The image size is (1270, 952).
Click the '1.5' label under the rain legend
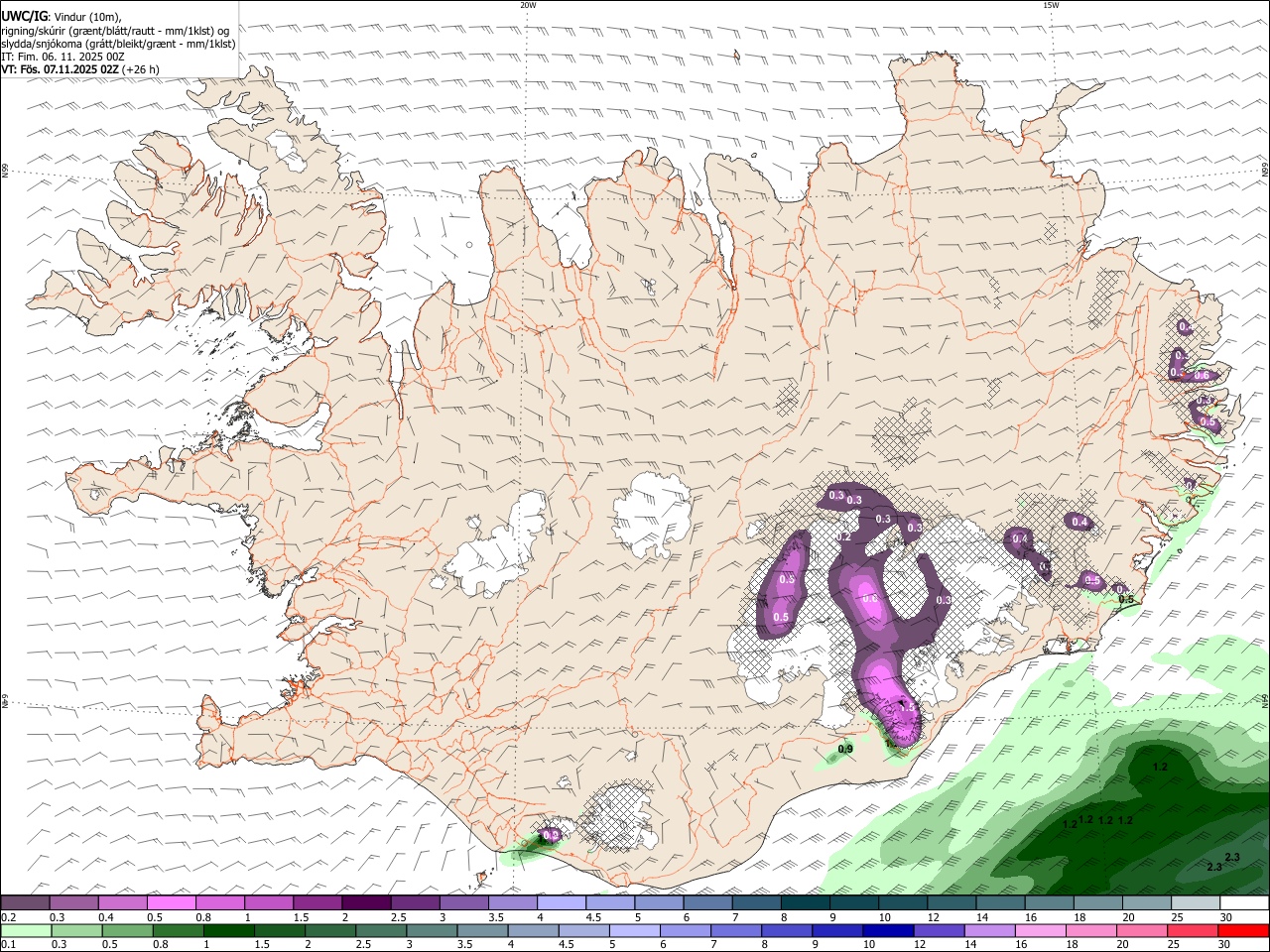(x=262, y=945)
